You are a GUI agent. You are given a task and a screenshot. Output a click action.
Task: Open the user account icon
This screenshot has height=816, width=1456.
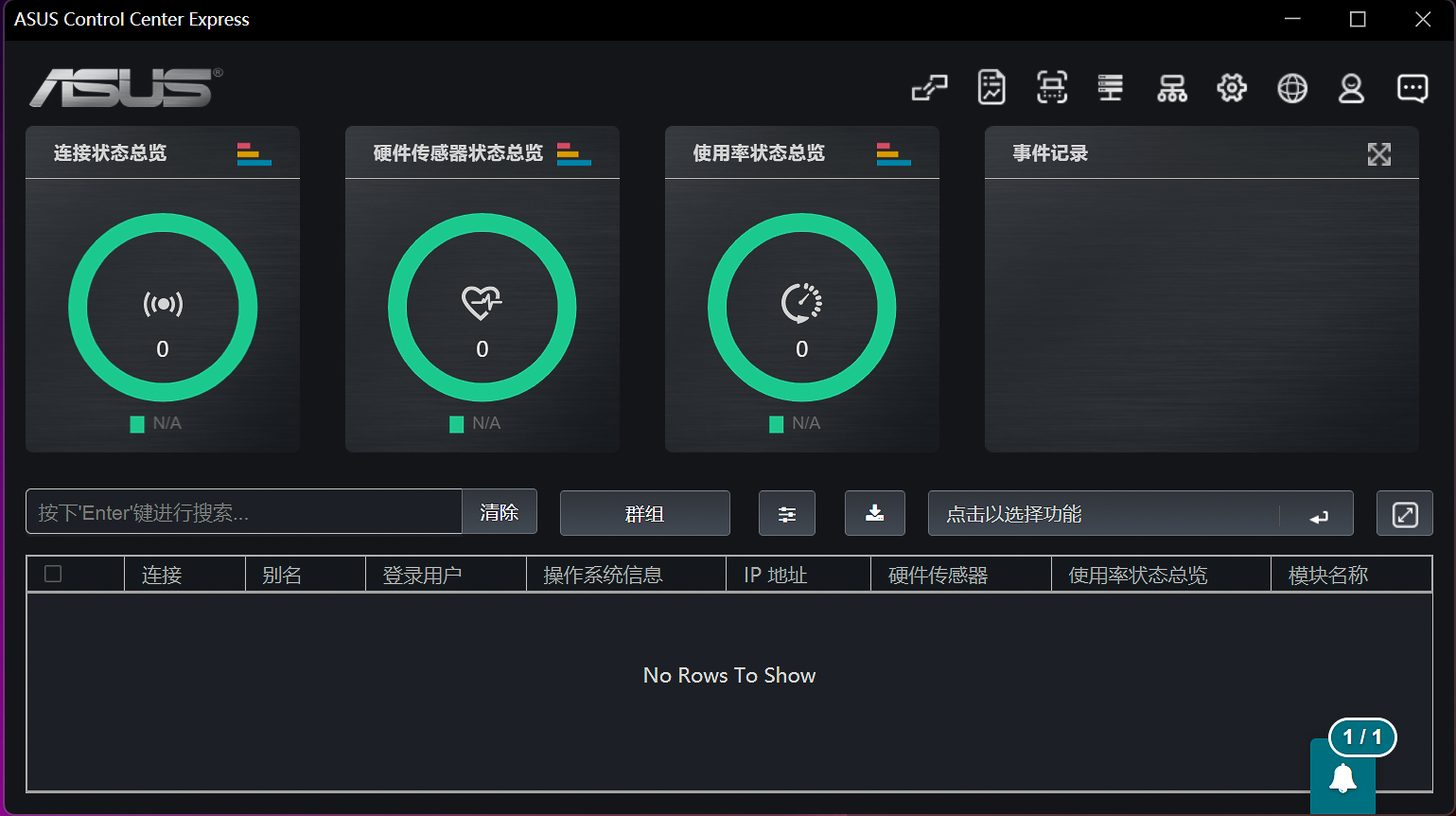1351,87
